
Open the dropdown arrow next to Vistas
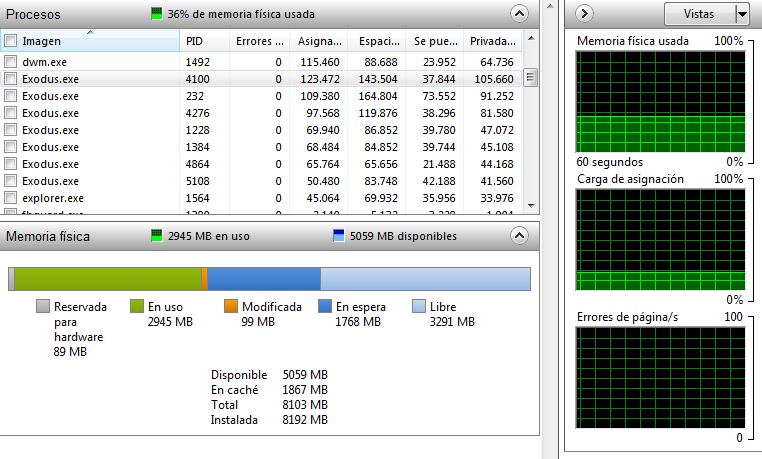[741, 14]
